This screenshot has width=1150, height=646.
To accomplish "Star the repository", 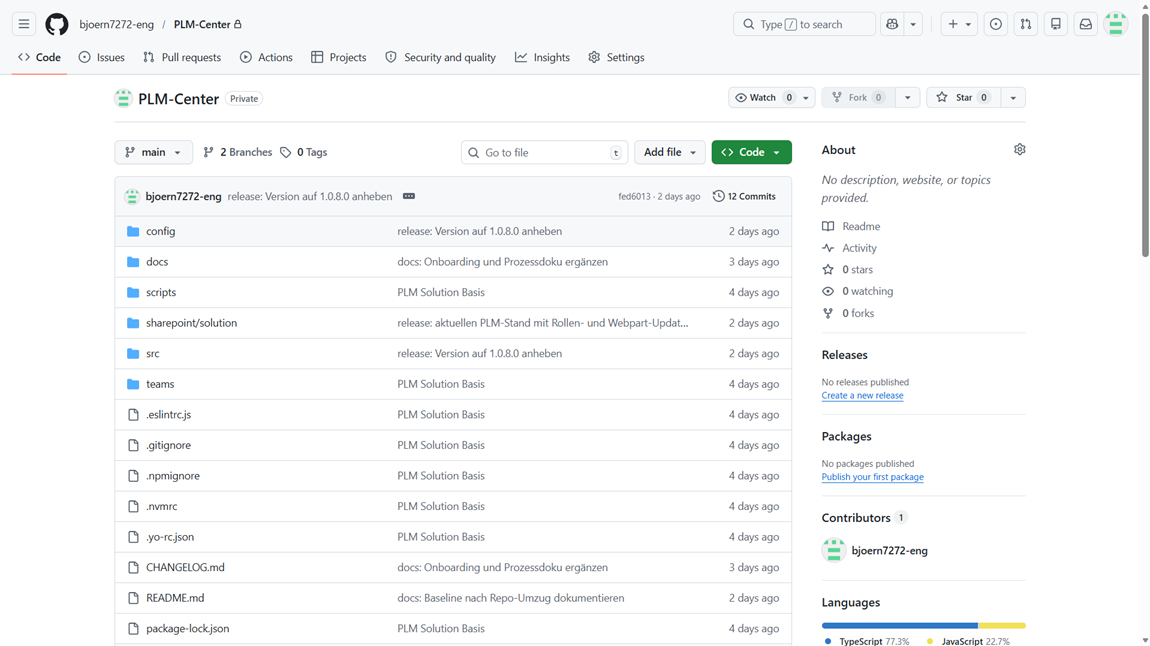I will coord(963,97).
